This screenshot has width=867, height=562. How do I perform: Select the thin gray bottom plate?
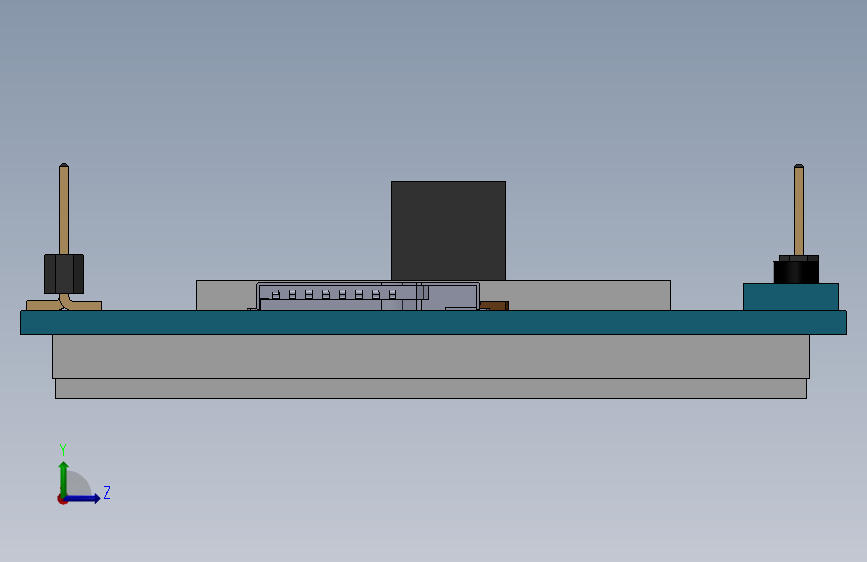tap(431, 388)
